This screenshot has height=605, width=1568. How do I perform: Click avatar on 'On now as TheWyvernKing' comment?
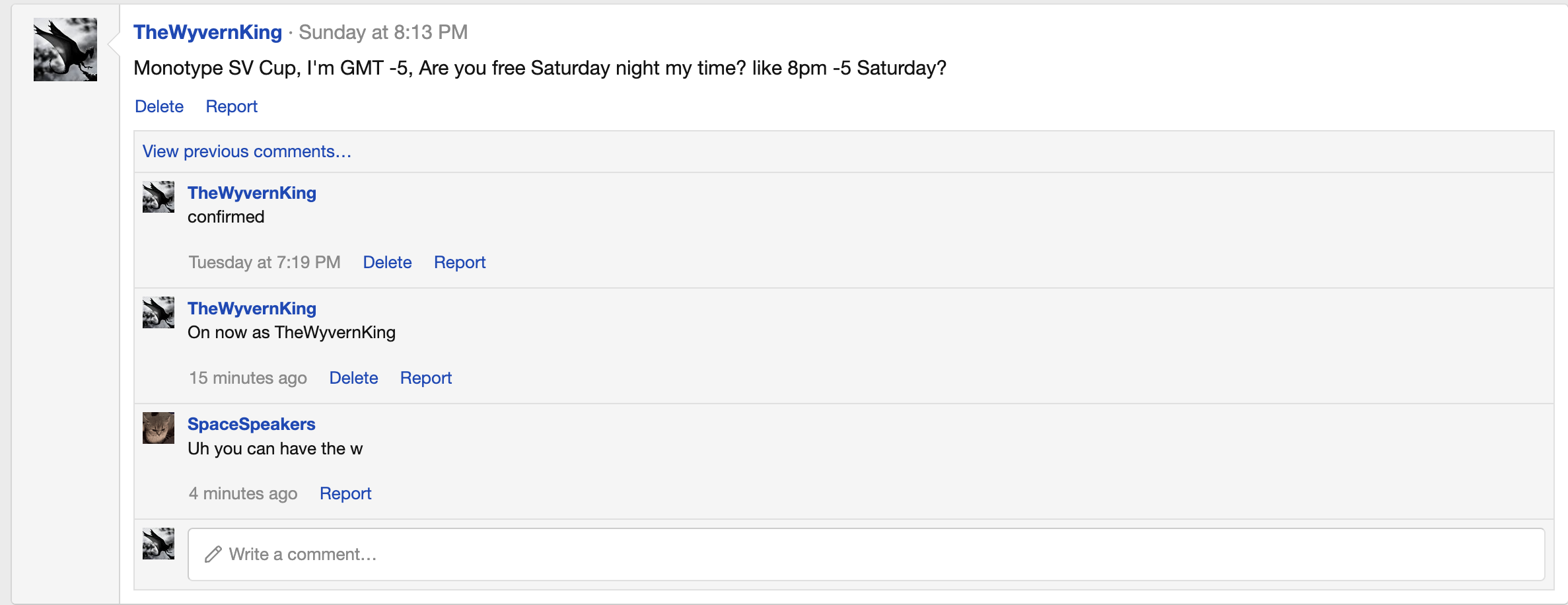[x=158, y=312]
